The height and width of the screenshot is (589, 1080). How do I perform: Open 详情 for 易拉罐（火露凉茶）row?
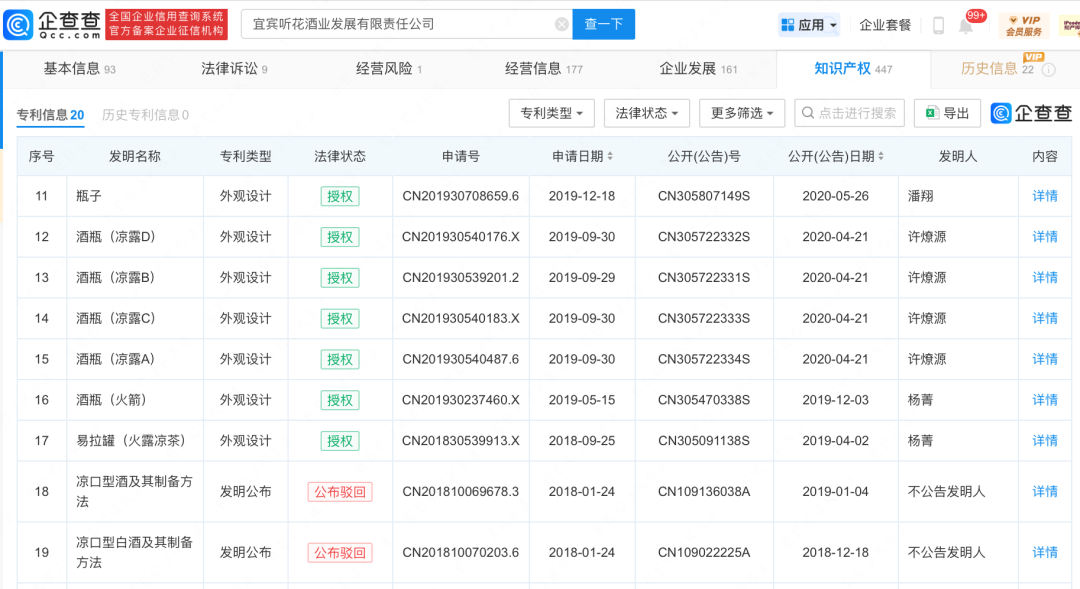coord(1044,440)
